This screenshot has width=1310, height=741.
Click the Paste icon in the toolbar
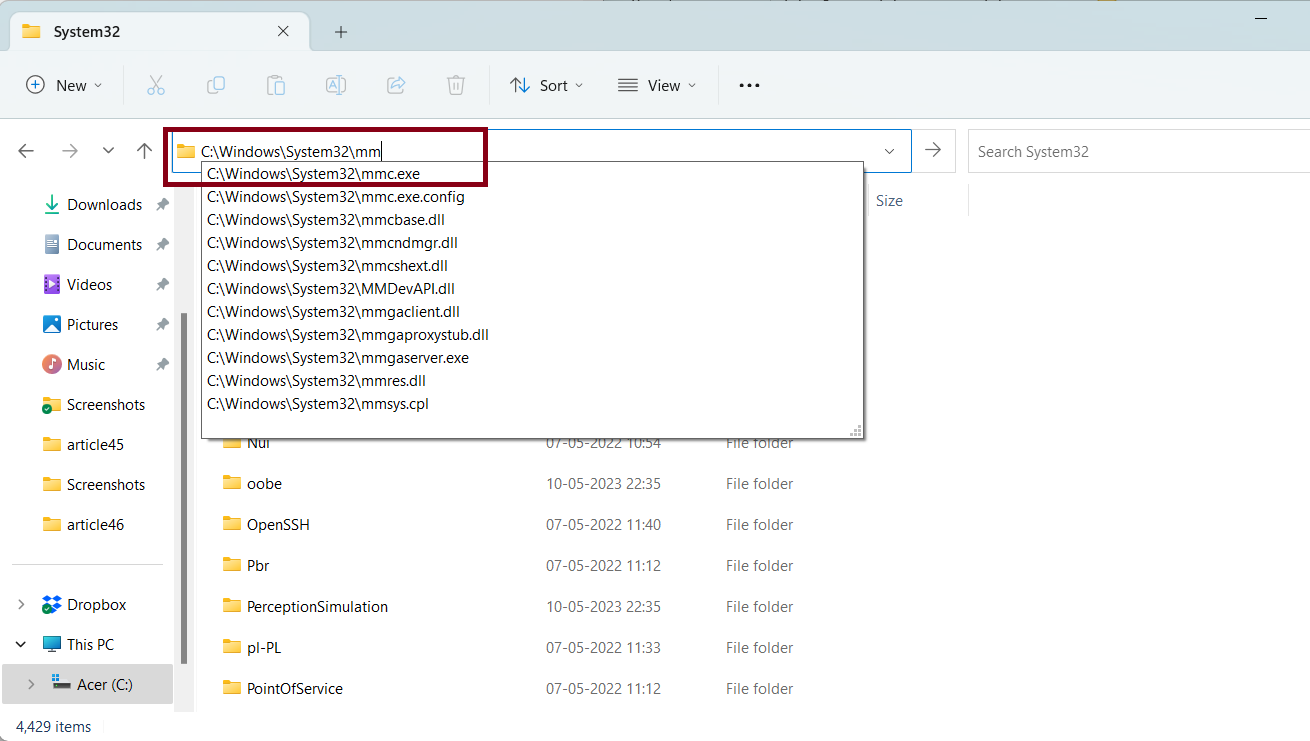tap(275, 85)
